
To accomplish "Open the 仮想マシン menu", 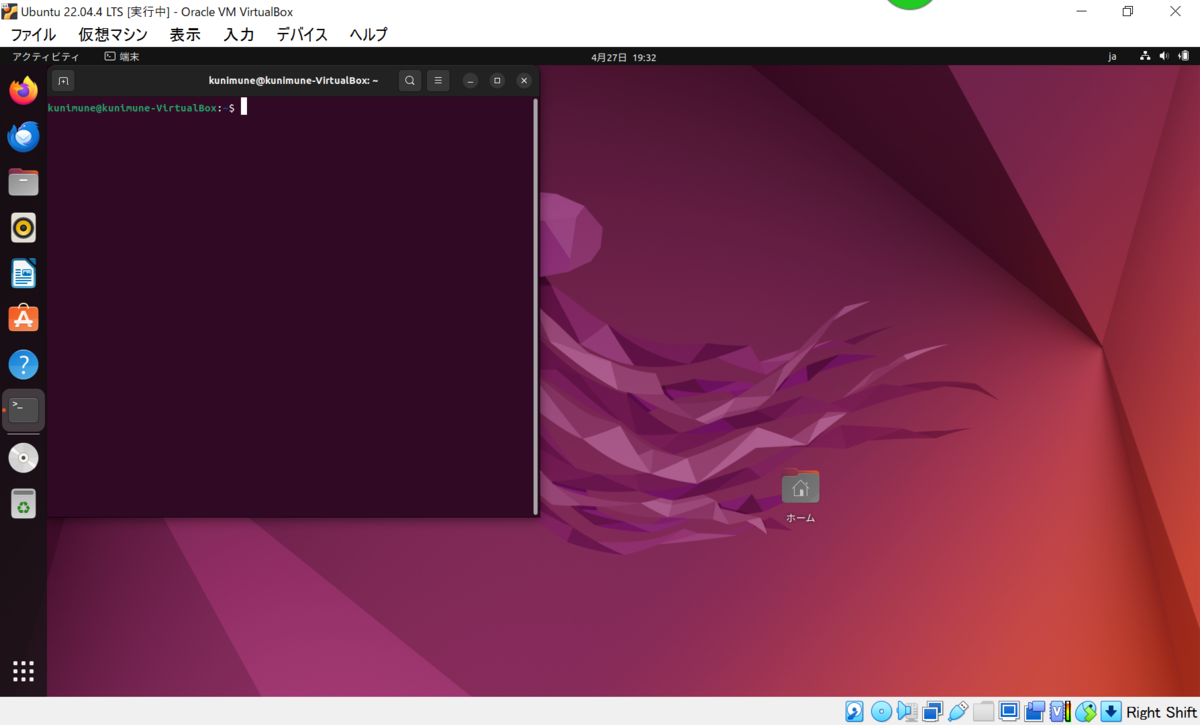I will click(113, 34).
